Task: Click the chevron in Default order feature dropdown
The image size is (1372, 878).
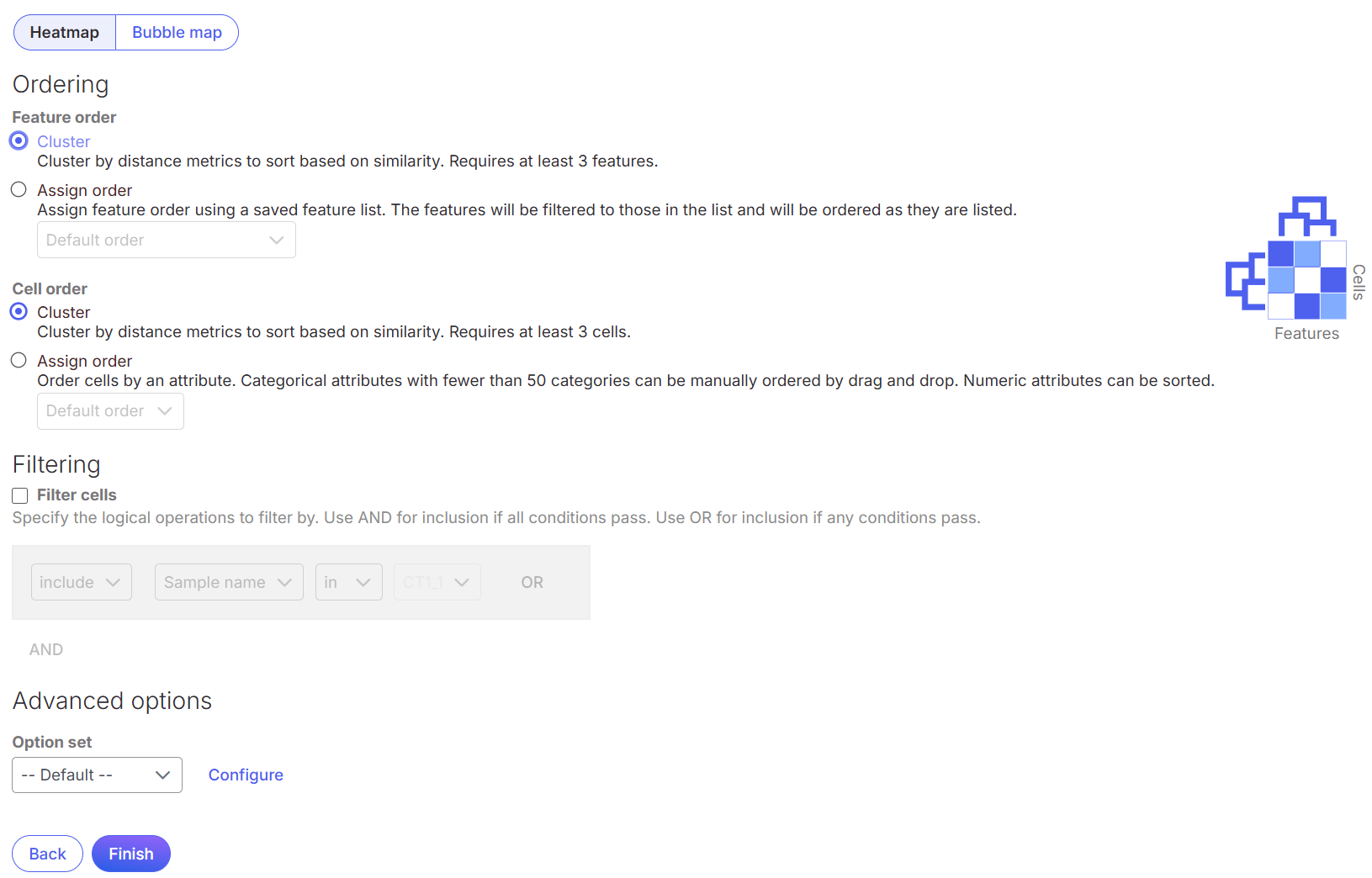Action: point(276,241)
